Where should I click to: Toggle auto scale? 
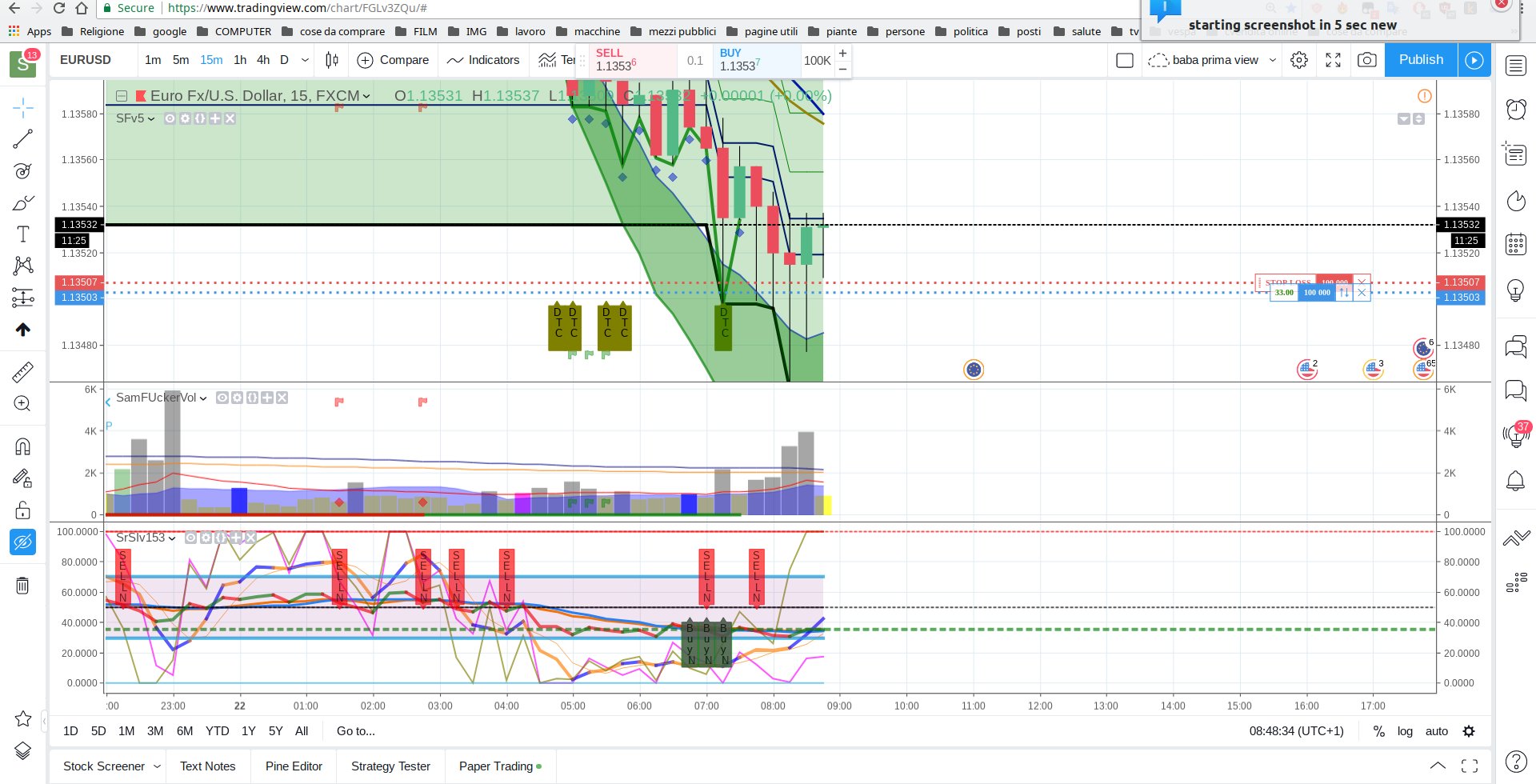(1437, 731)
